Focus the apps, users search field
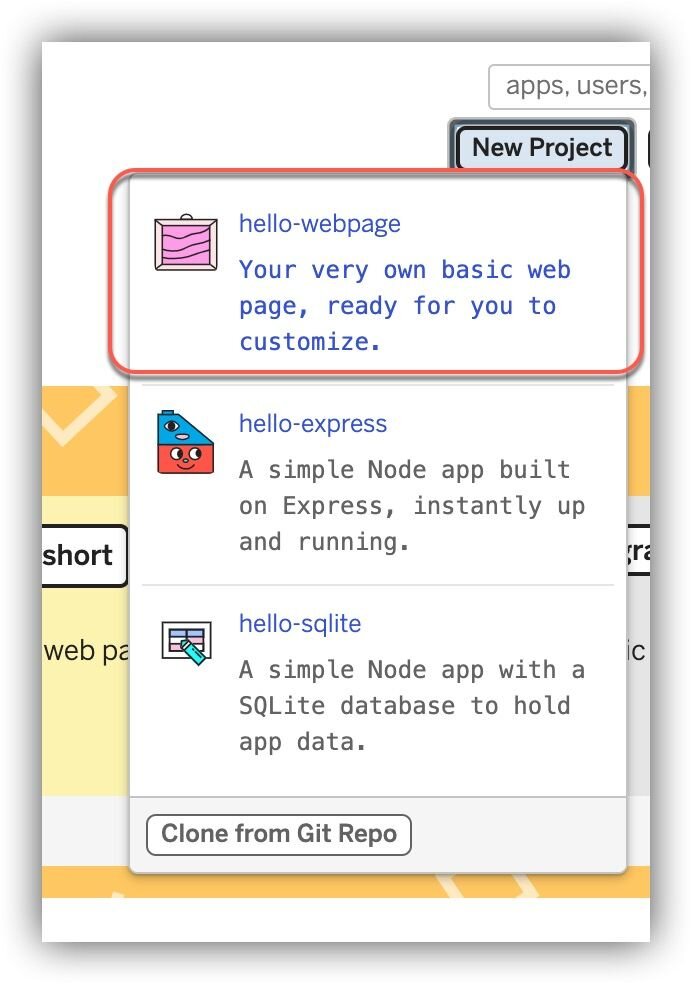696x990 pixels. (x=570, y=86)
